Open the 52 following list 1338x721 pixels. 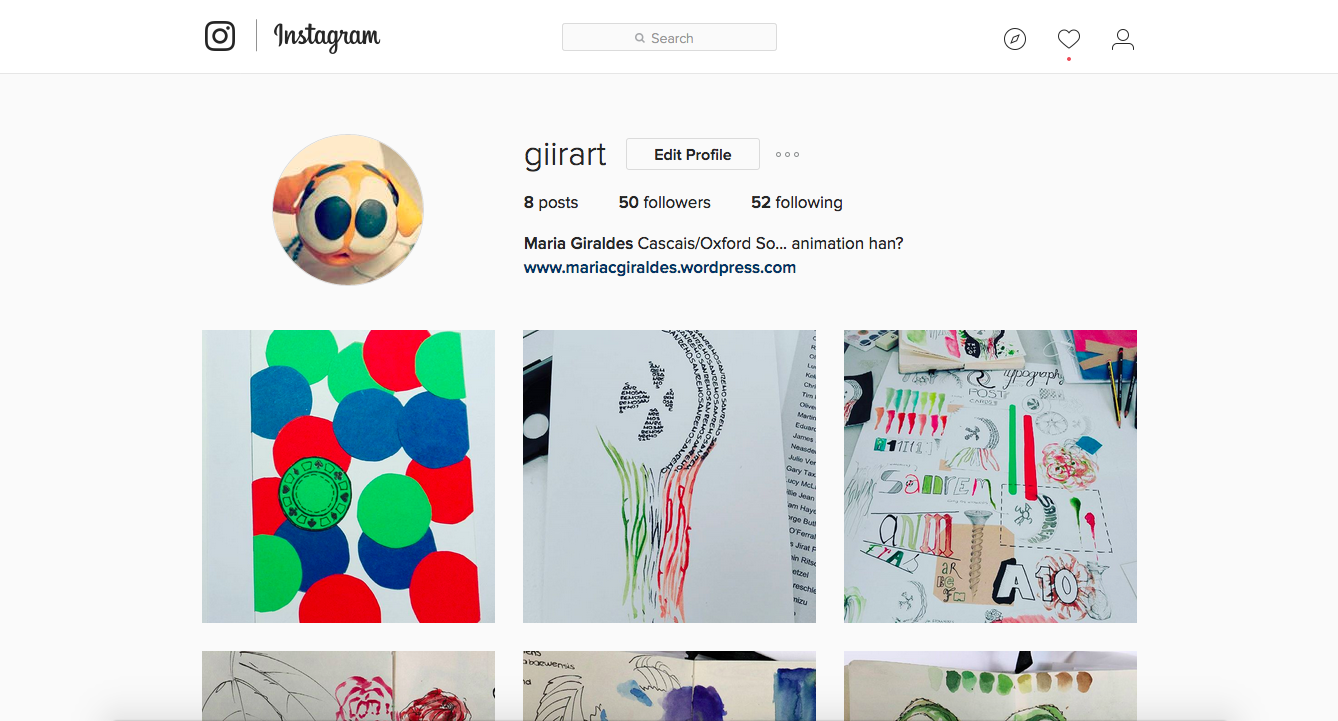click(x=796, y=202)
